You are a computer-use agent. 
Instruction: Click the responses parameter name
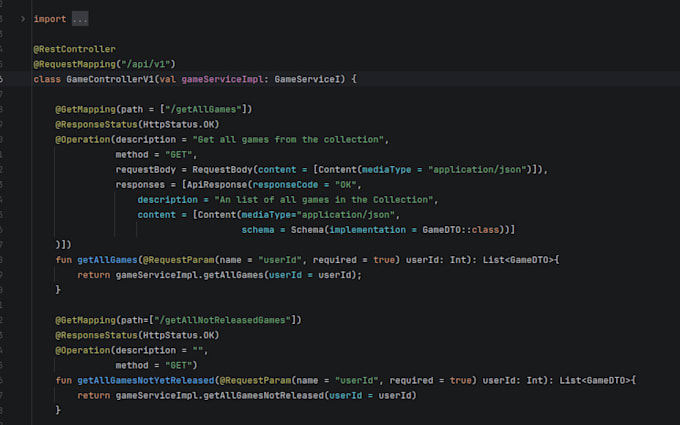pyautogui.click(x=140, y=185)
